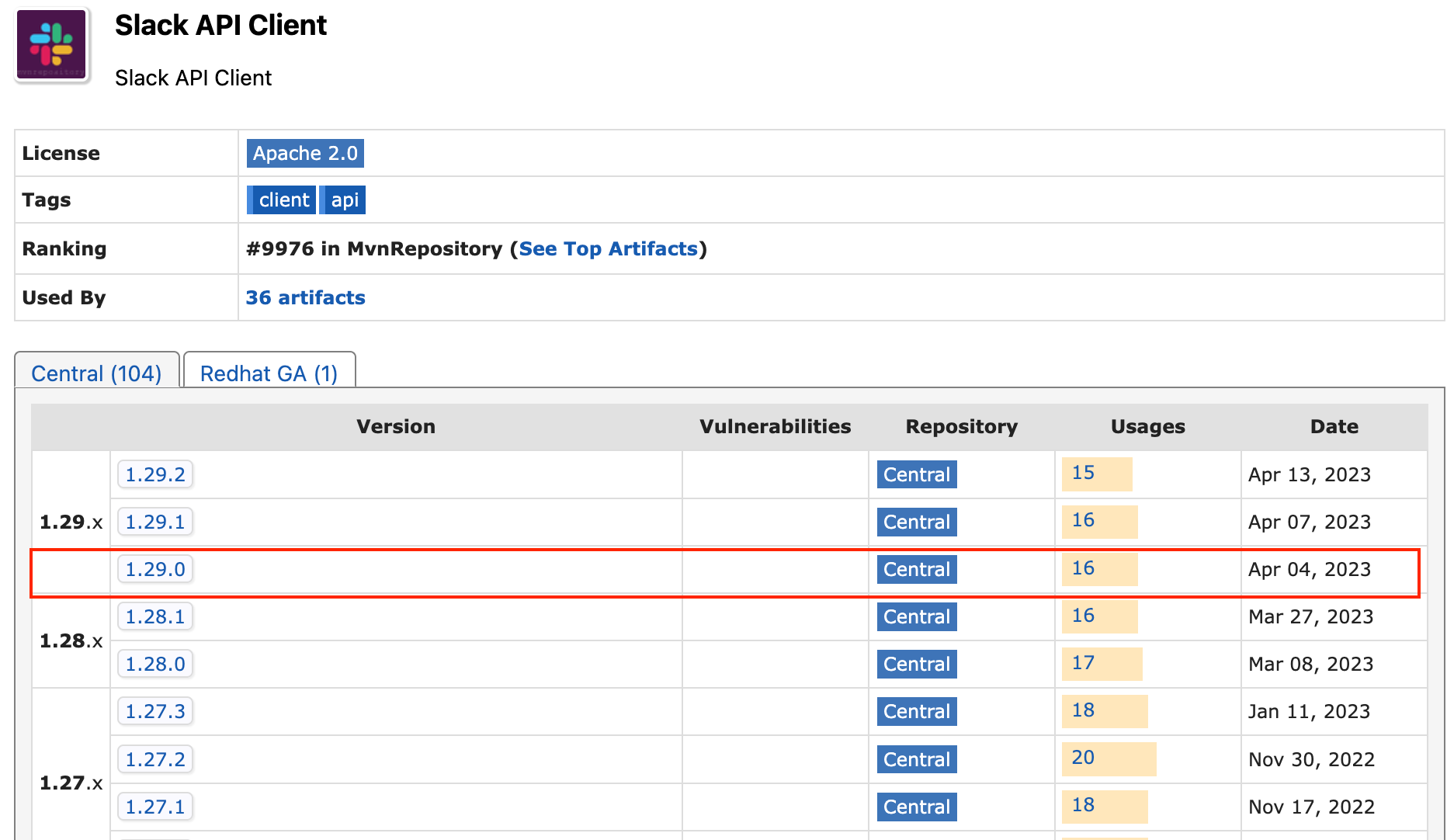Open version 1.28.0
The height and width of the screenshot is (840, 1447).
pos(155,664)
